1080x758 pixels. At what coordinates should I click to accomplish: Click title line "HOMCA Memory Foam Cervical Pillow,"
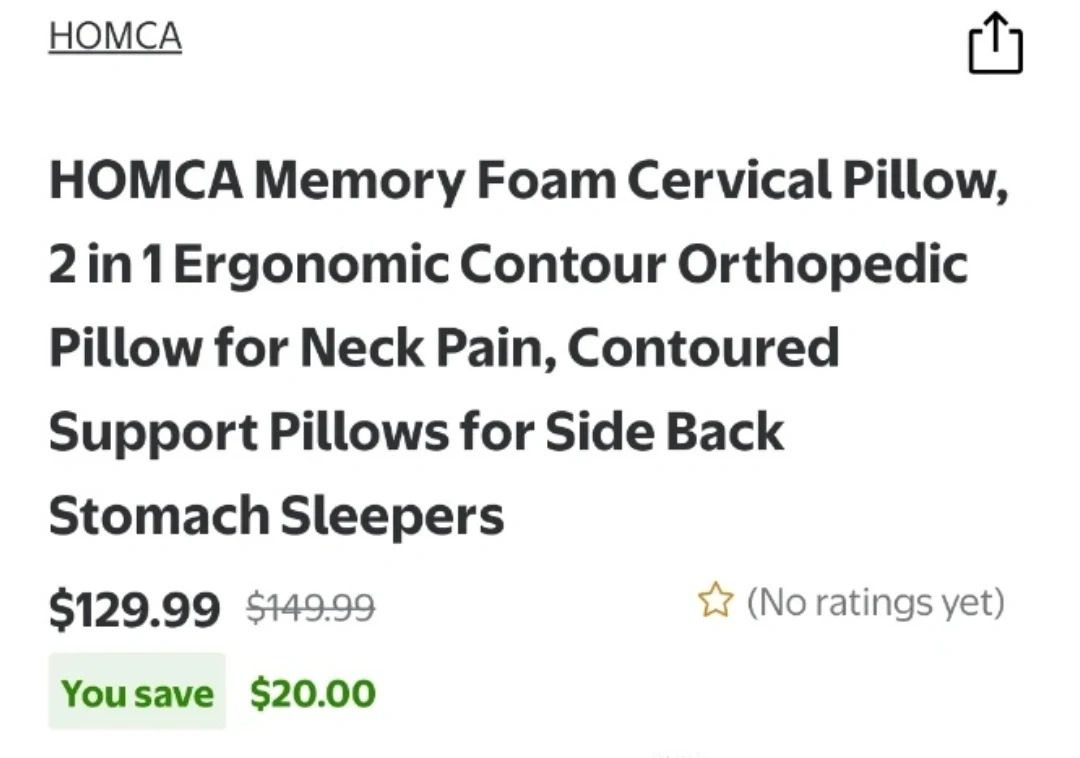[x=527, y=181]
